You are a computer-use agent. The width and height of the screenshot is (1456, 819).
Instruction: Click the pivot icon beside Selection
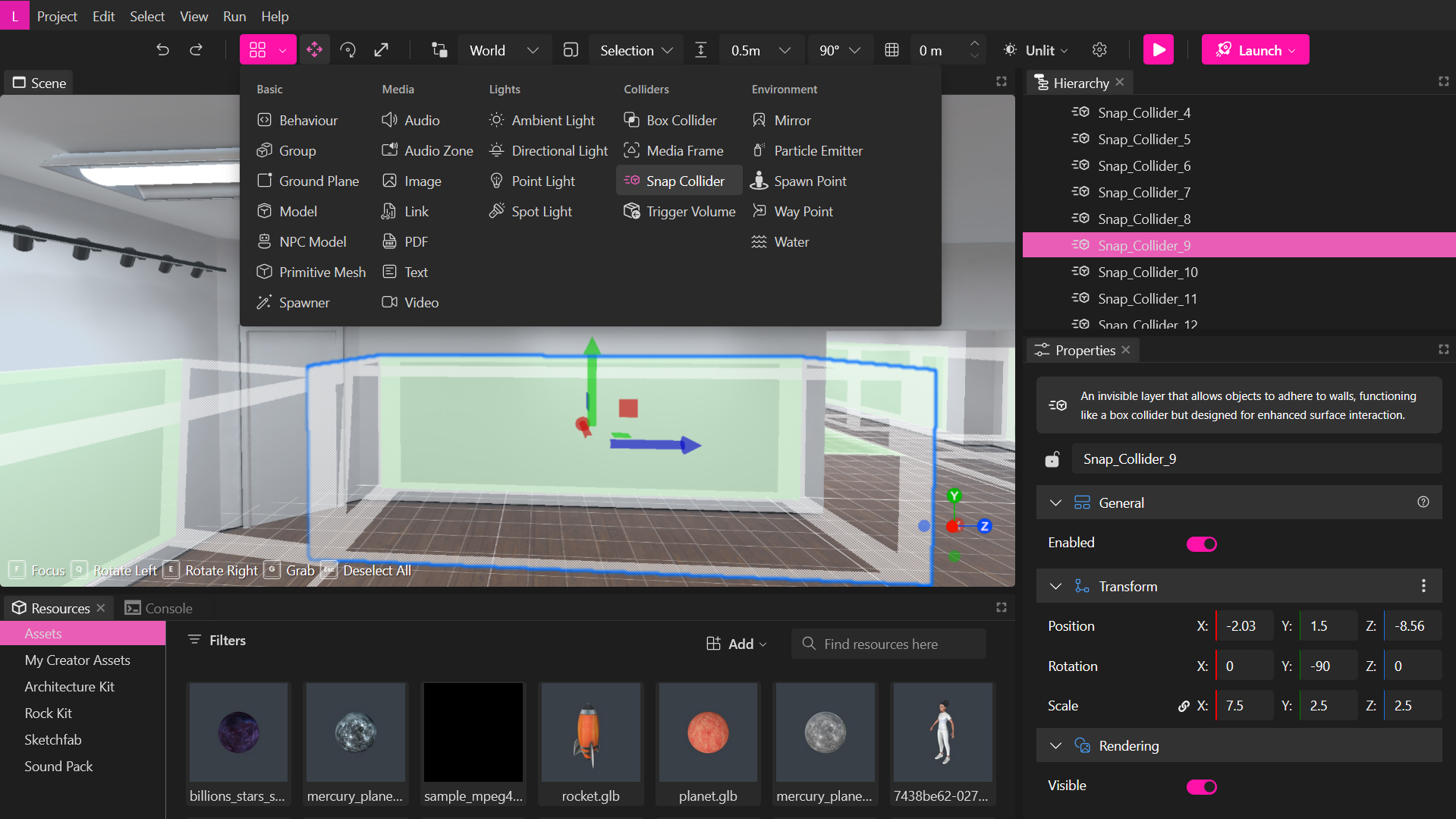pyautogui.click(x=571, y=50)
